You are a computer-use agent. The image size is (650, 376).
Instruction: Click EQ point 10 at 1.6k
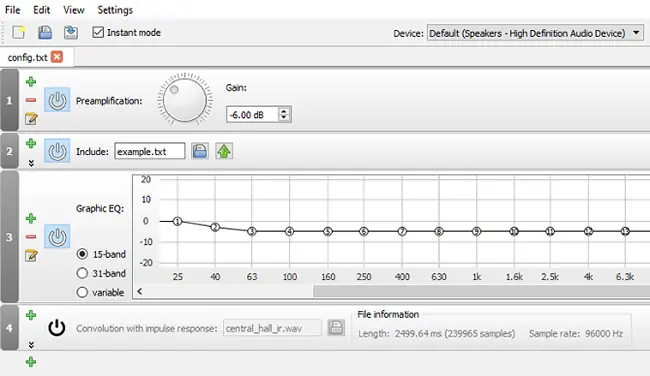514,231
